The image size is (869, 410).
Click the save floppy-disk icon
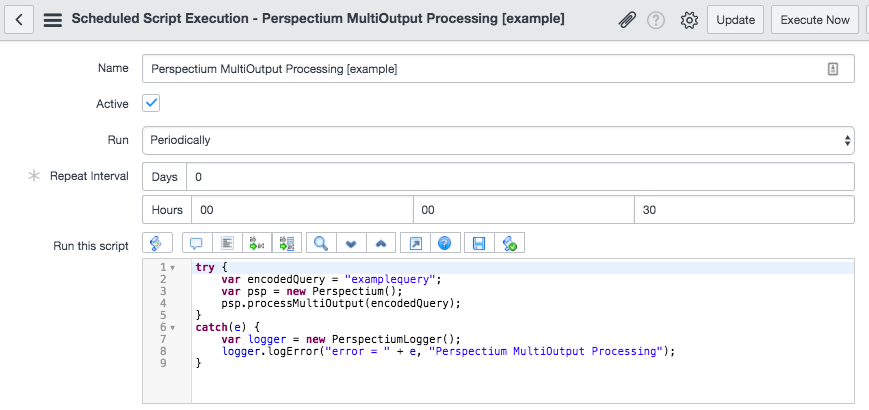tap(479, 243)
